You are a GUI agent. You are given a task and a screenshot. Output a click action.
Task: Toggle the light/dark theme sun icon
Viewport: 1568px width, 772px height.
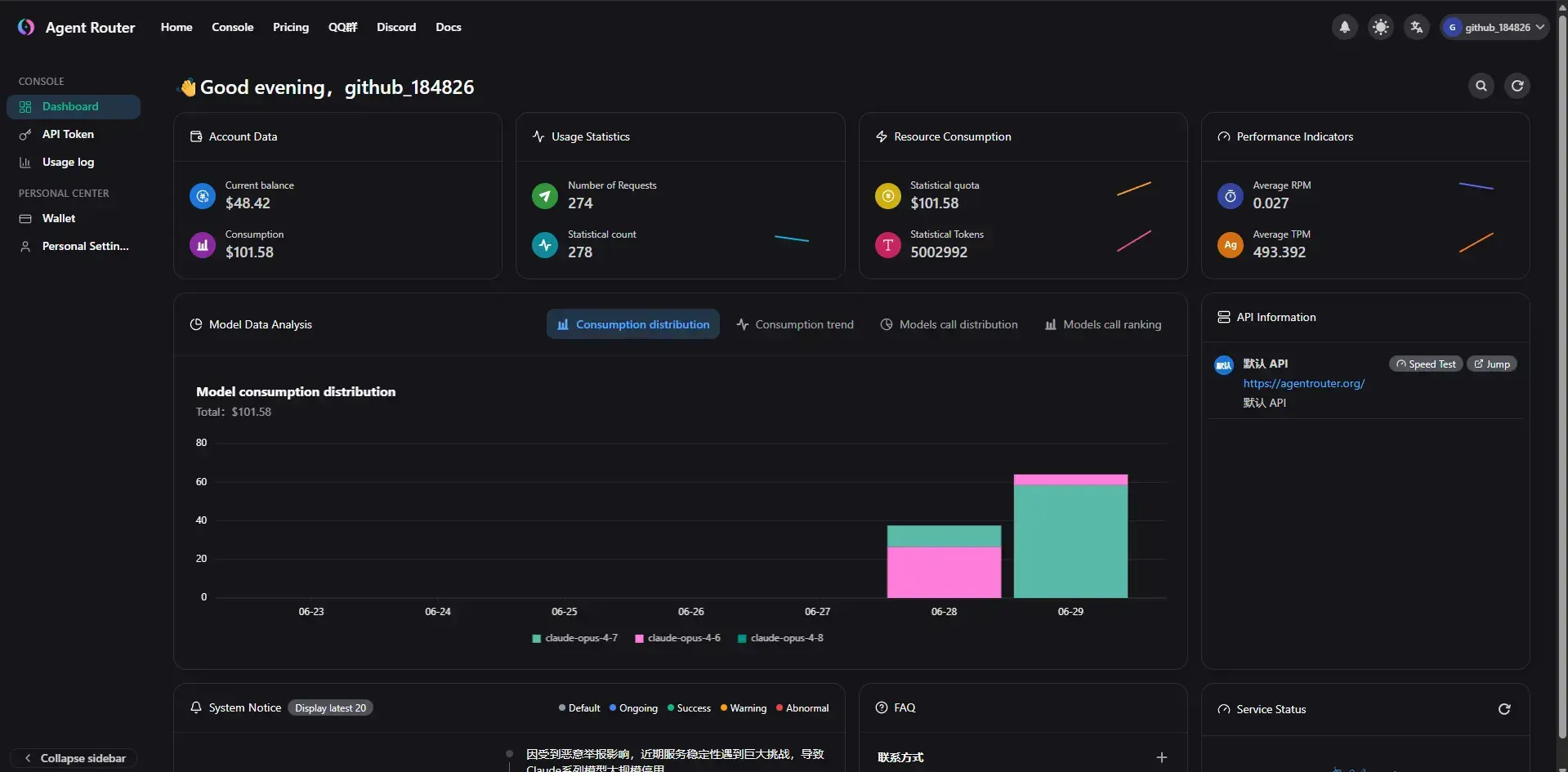tap(1380, 27)
